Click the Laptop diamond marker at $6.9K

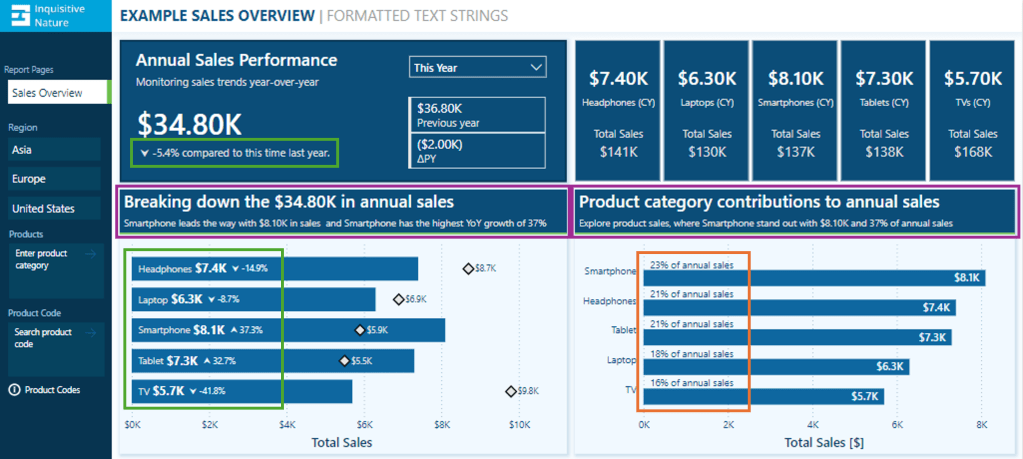click(398, 299)
